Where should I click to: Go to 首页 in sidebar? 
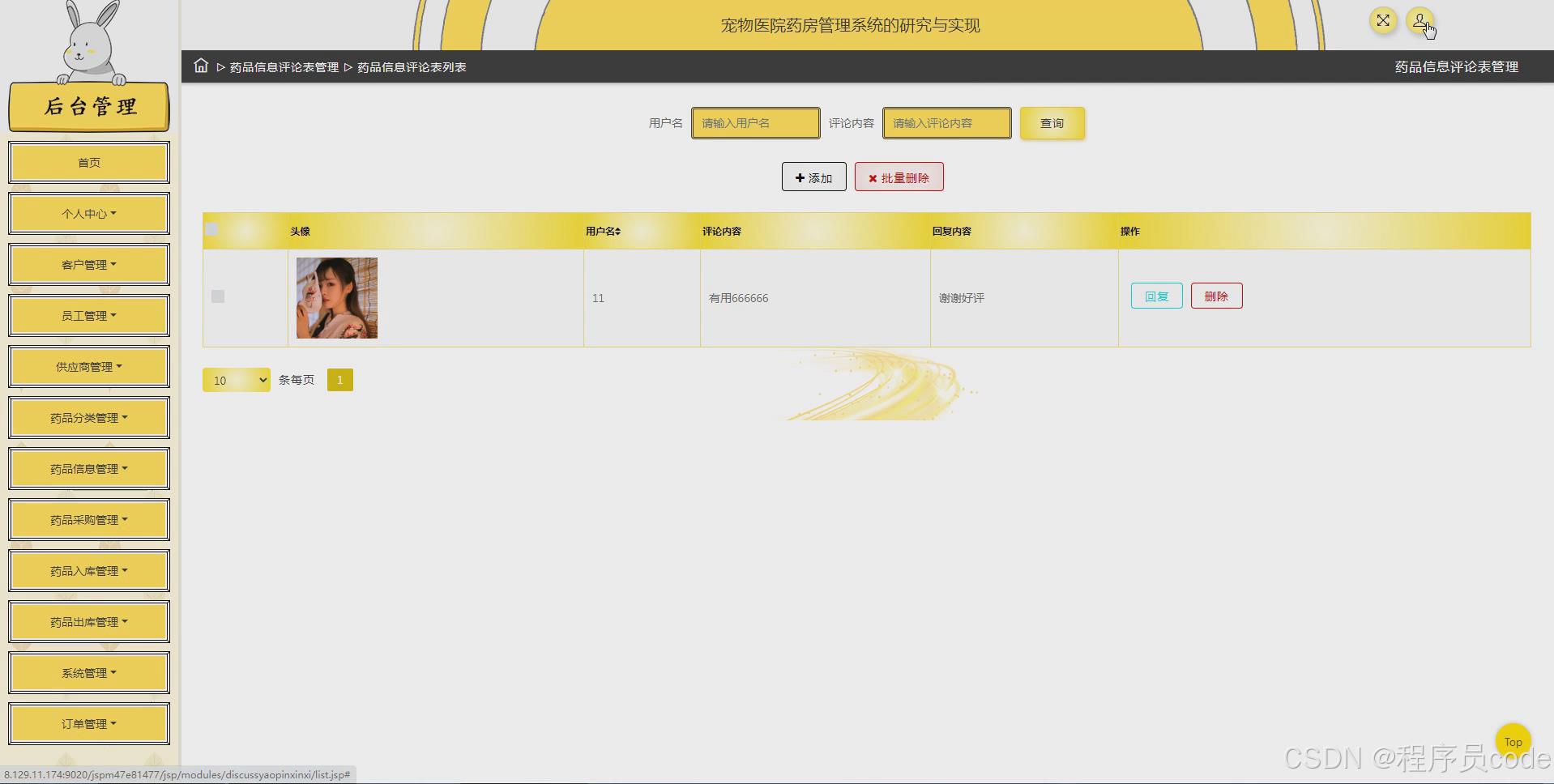click(x=89, y=163)
